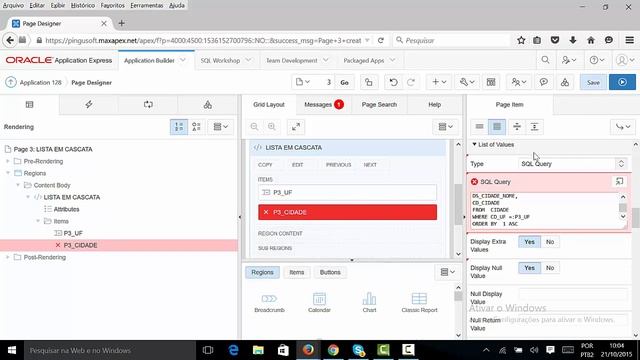Screen dimensions: 640x360
Task: Show gallery Items tab
Action: pyautogui.click(x=296, y=272)
